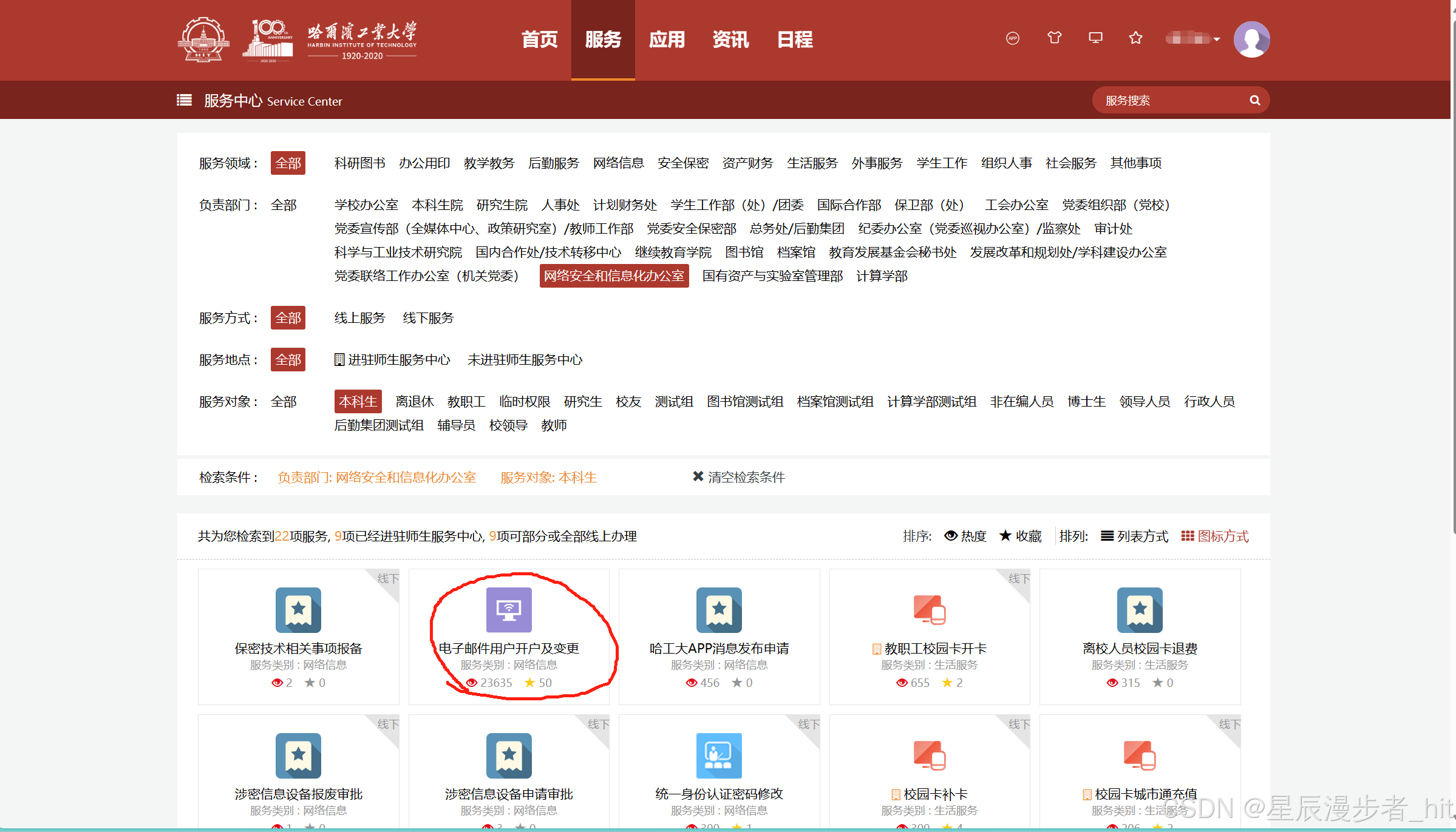Viewport: 1456px width, 832px height.
Task: Go to the 首页 tab
Action: (539, 39)
